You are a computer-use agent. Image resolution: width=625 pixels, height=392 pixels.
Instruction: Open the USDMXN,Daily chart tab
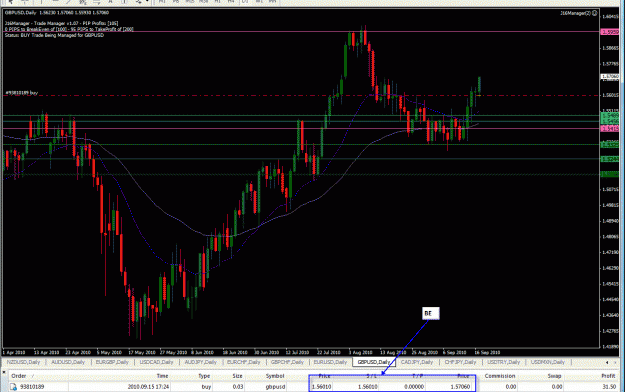pyautogui.click(x=548, y=362)
